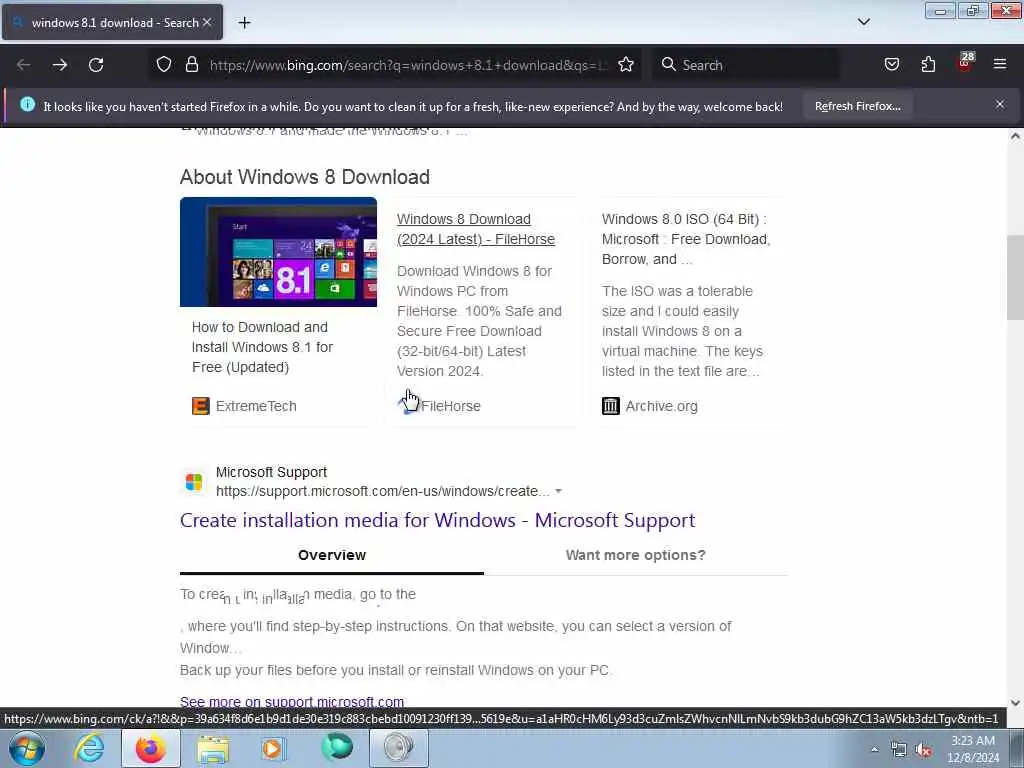Image resolution: width=1024 pixels, height=768 pixels.
Task: Reload the current Bing page
Action: coord(96,65)
